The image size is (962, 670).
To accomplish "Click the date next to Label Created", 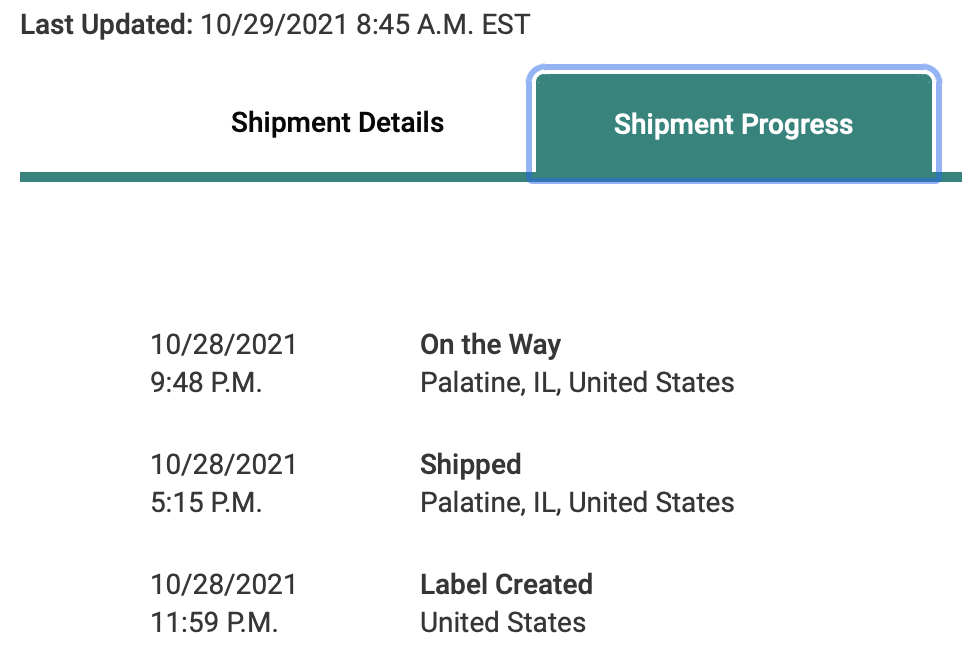I will (224, 584).
